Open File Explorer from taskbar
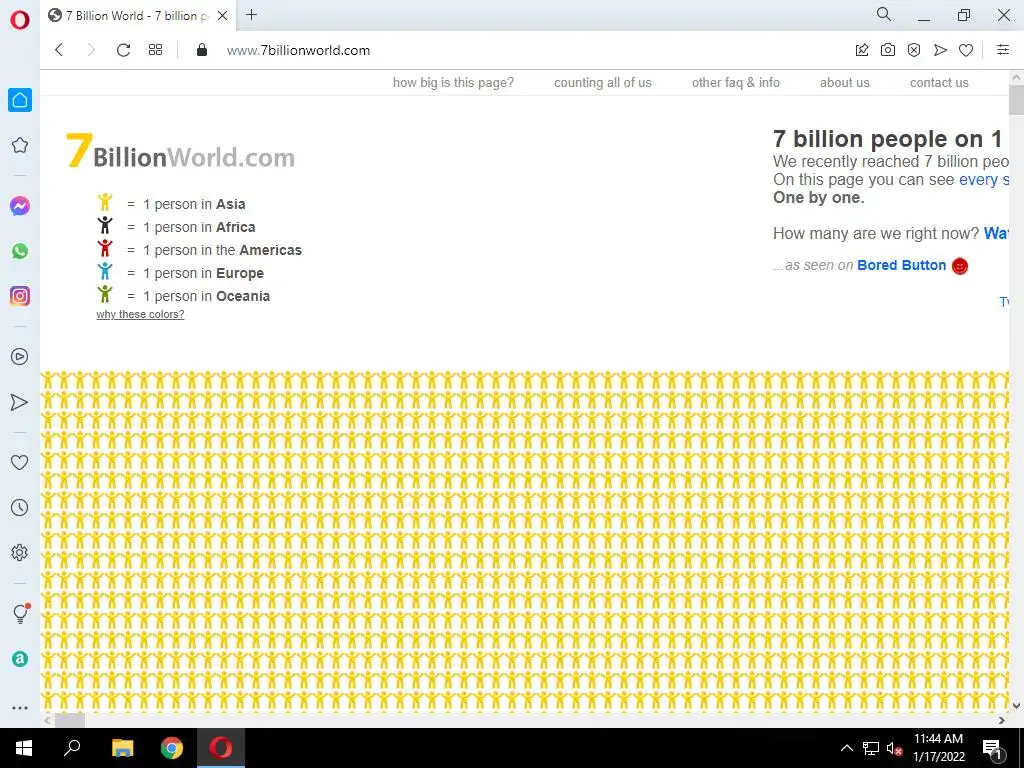 [x=122, y=748]
